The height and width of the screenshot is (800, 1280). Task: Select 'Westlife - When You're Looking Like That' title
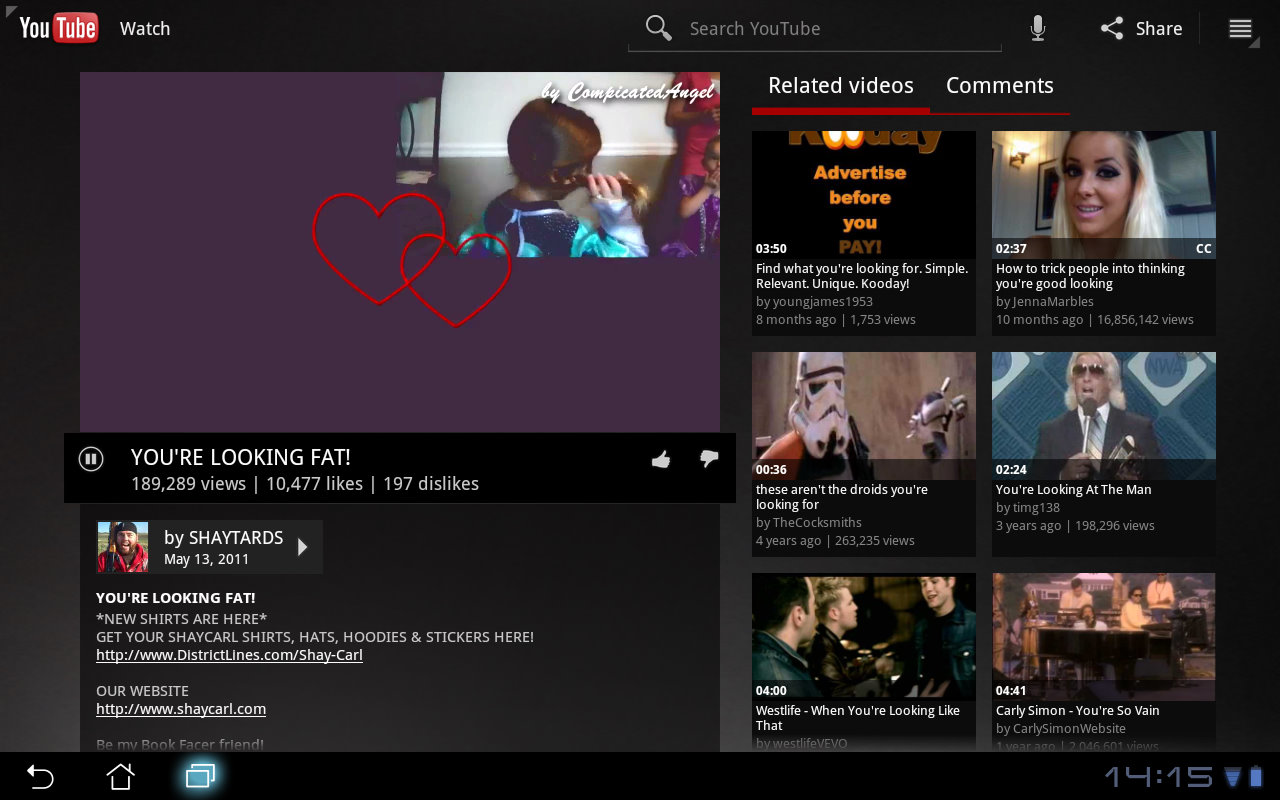[x=858, y=718]
